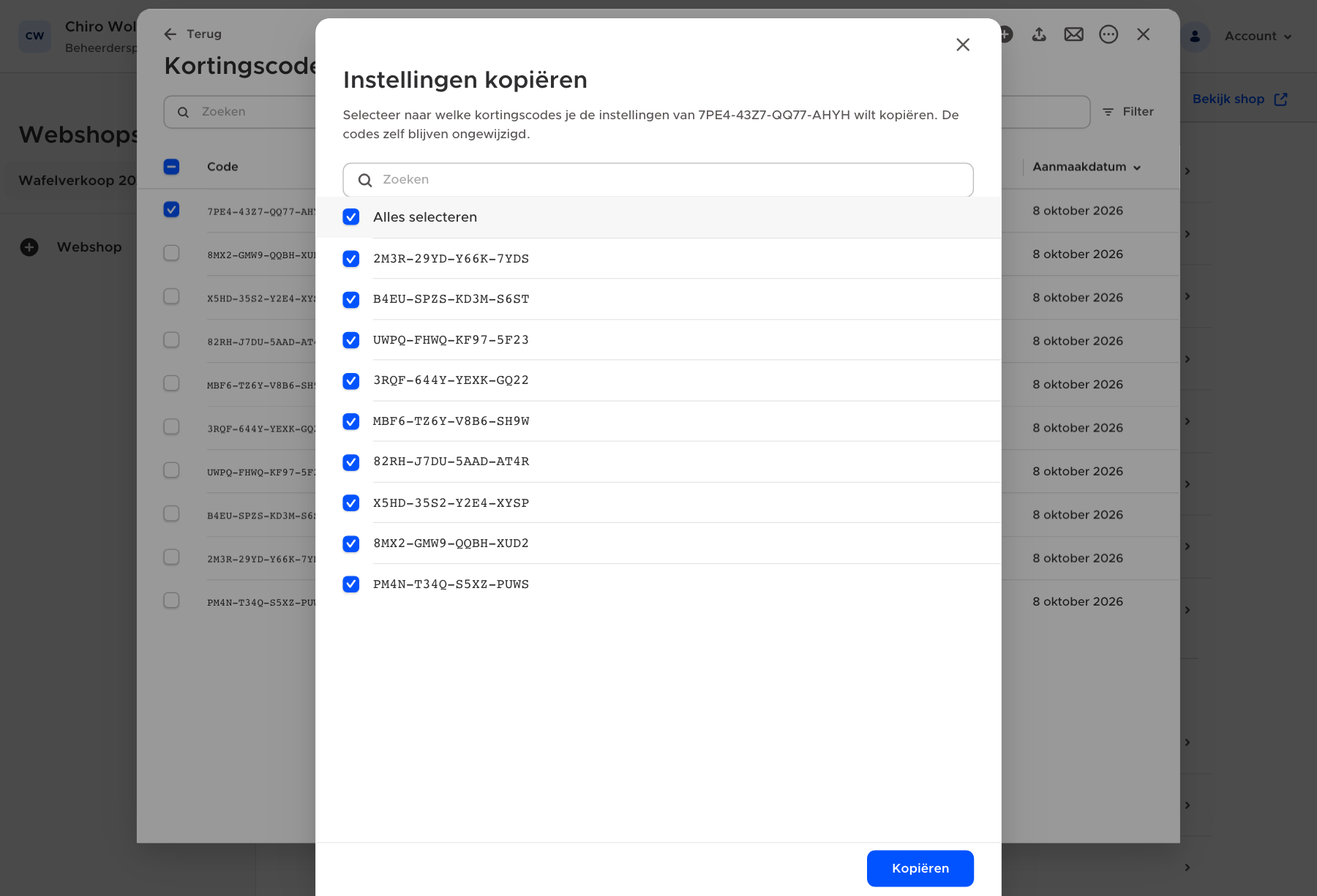
Task: Open the envelope mail icon
Action: pos(1073,34)
